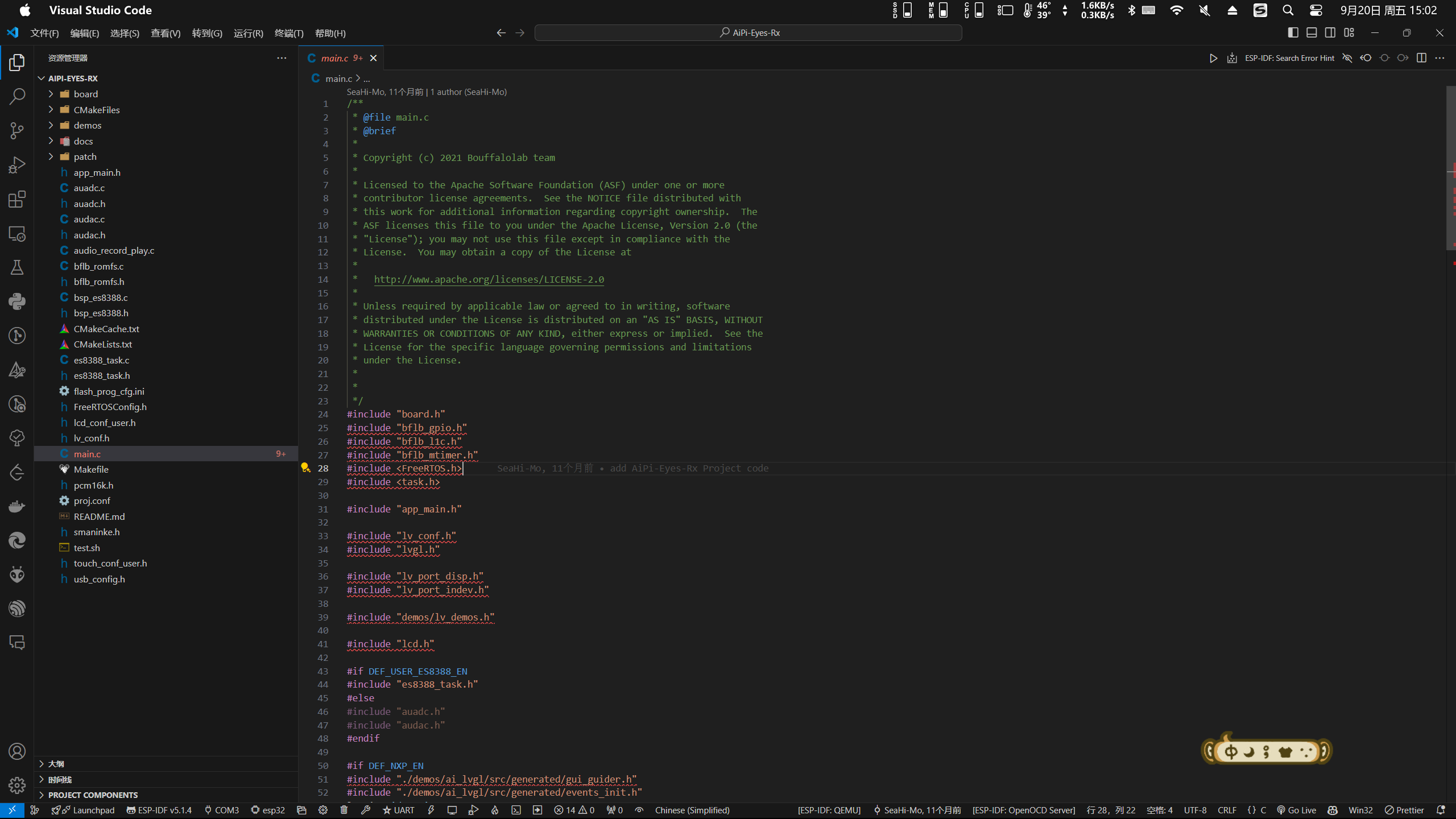Open the 文件(F) menu

[x=44, y=33]
